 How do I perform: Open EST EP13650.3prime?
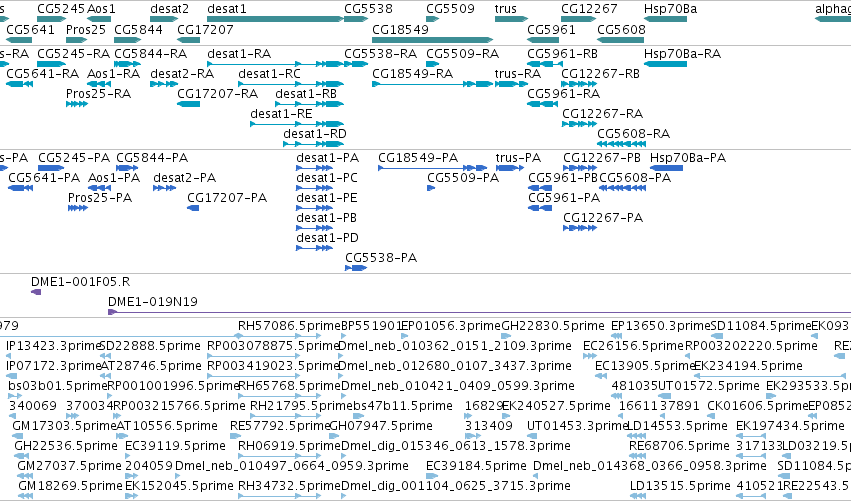pos(661,326)
